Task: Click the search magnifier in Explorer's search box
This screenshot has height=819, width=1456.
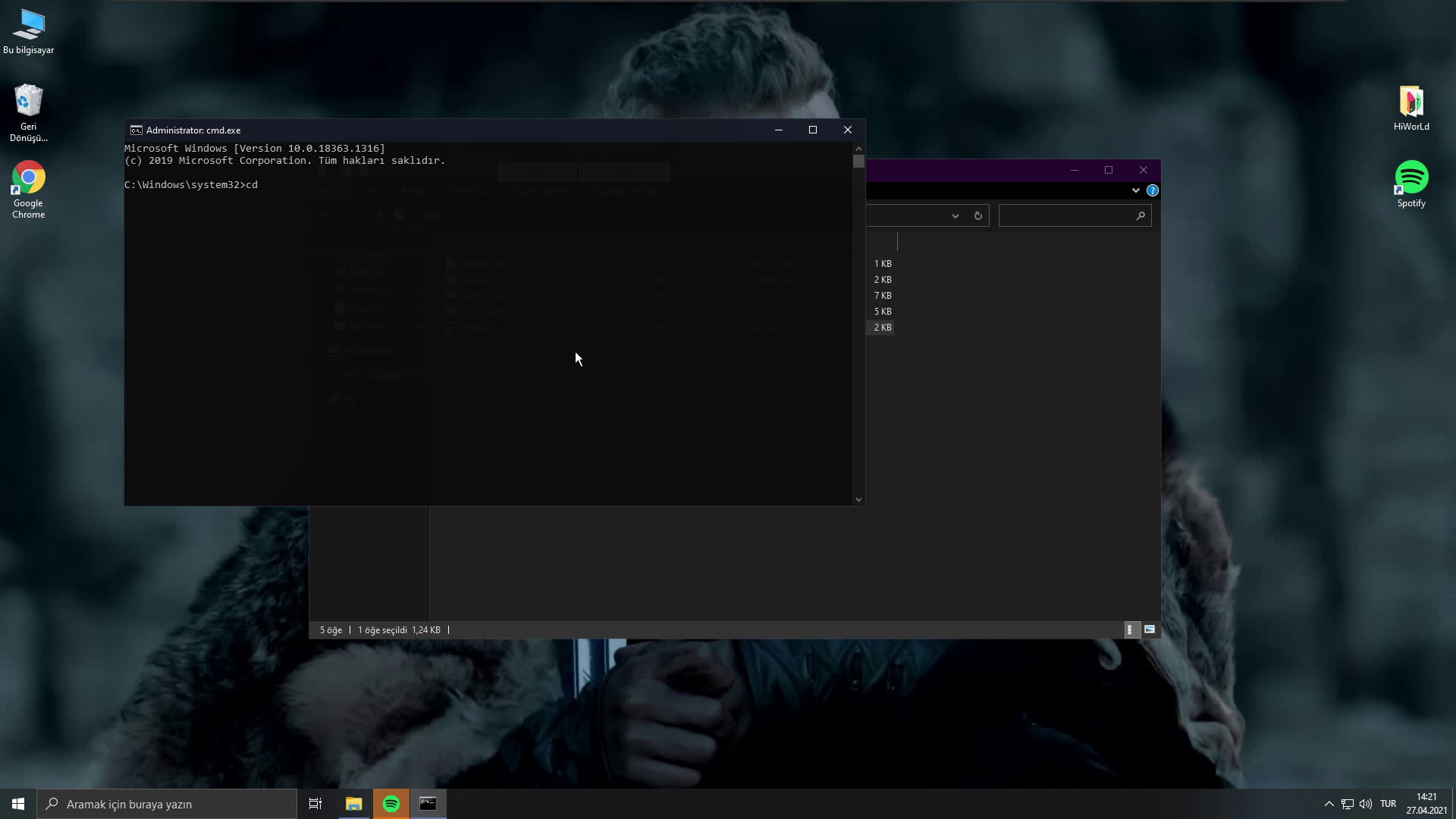Action: pos(1141,215)
